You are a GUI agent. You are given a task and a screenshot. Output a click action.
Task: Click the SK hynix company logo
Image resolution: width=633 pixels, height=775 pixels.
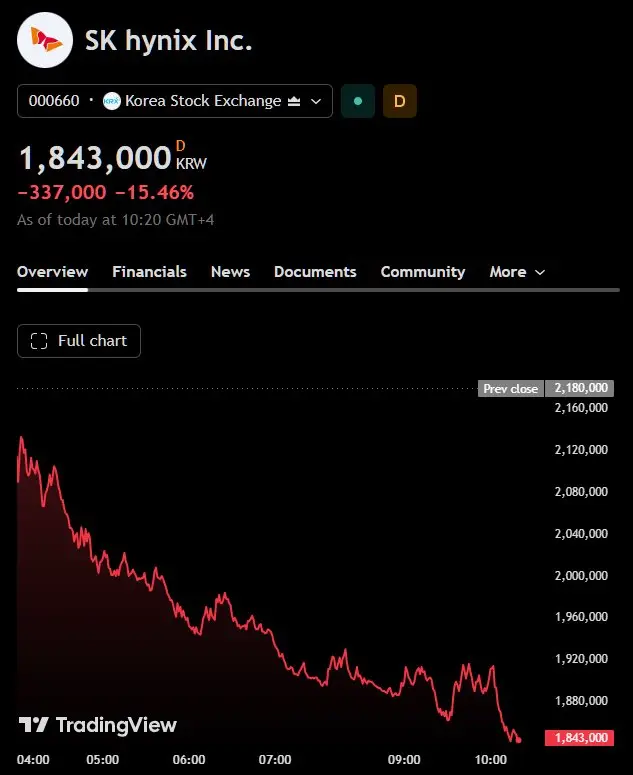point(45,40)
